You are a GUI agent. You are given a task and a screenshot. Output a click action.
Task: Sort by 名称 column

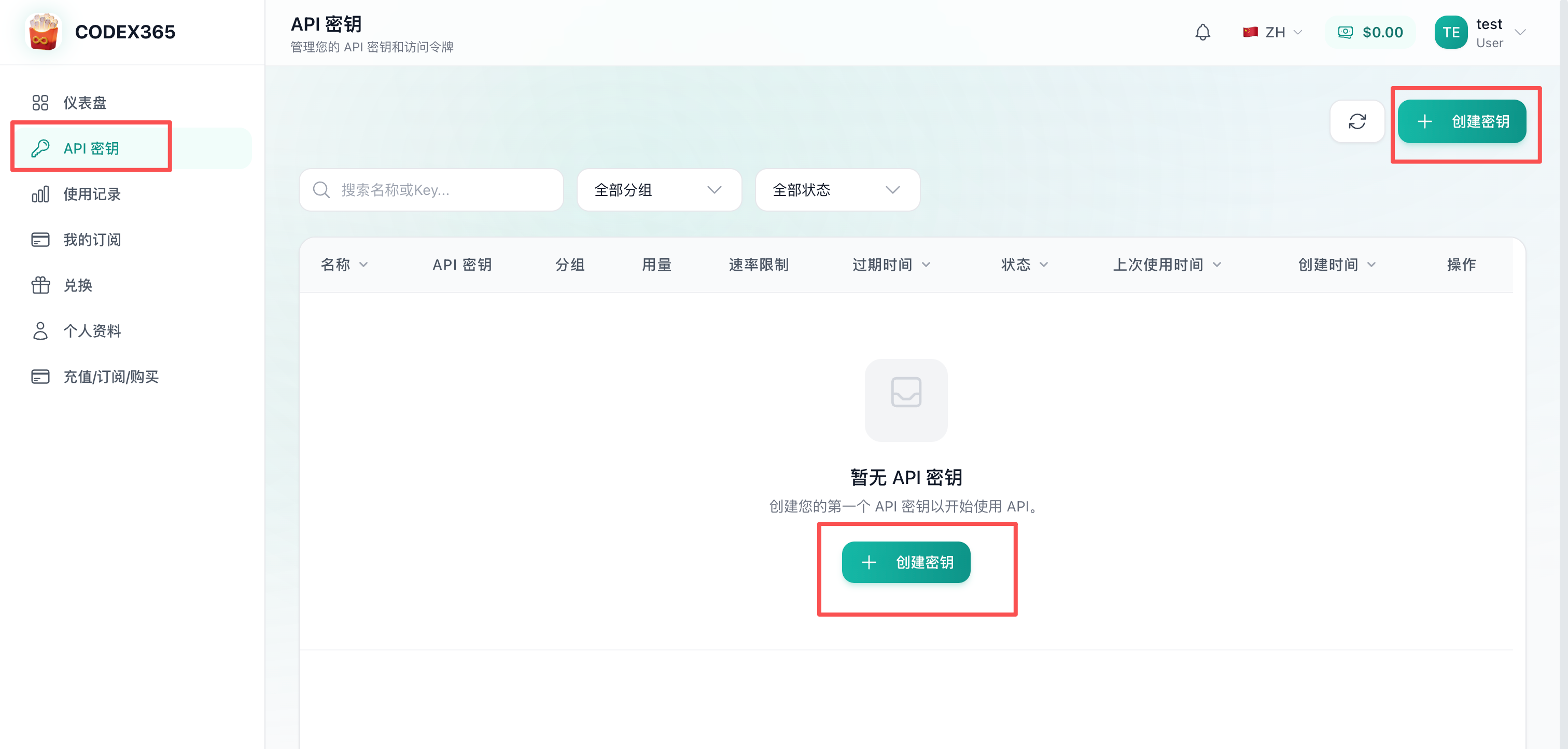coord(344,265)
